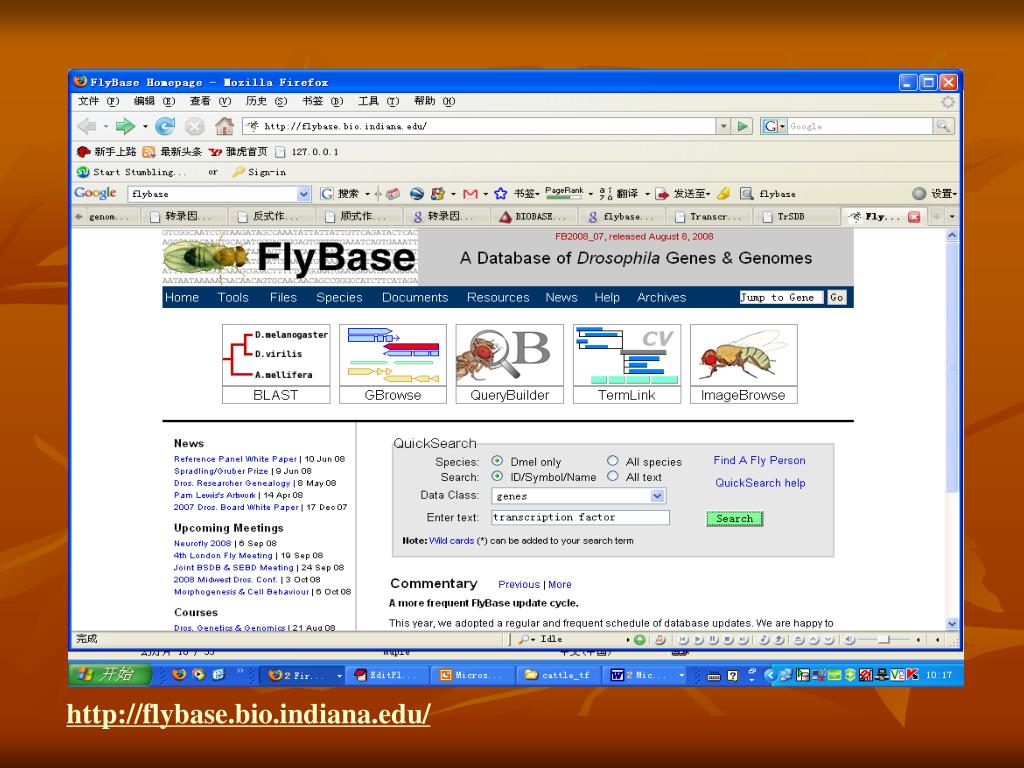
Task: Open the BLAST tool thumbnail
Action: pyautogui.click(x=276, y=364)
